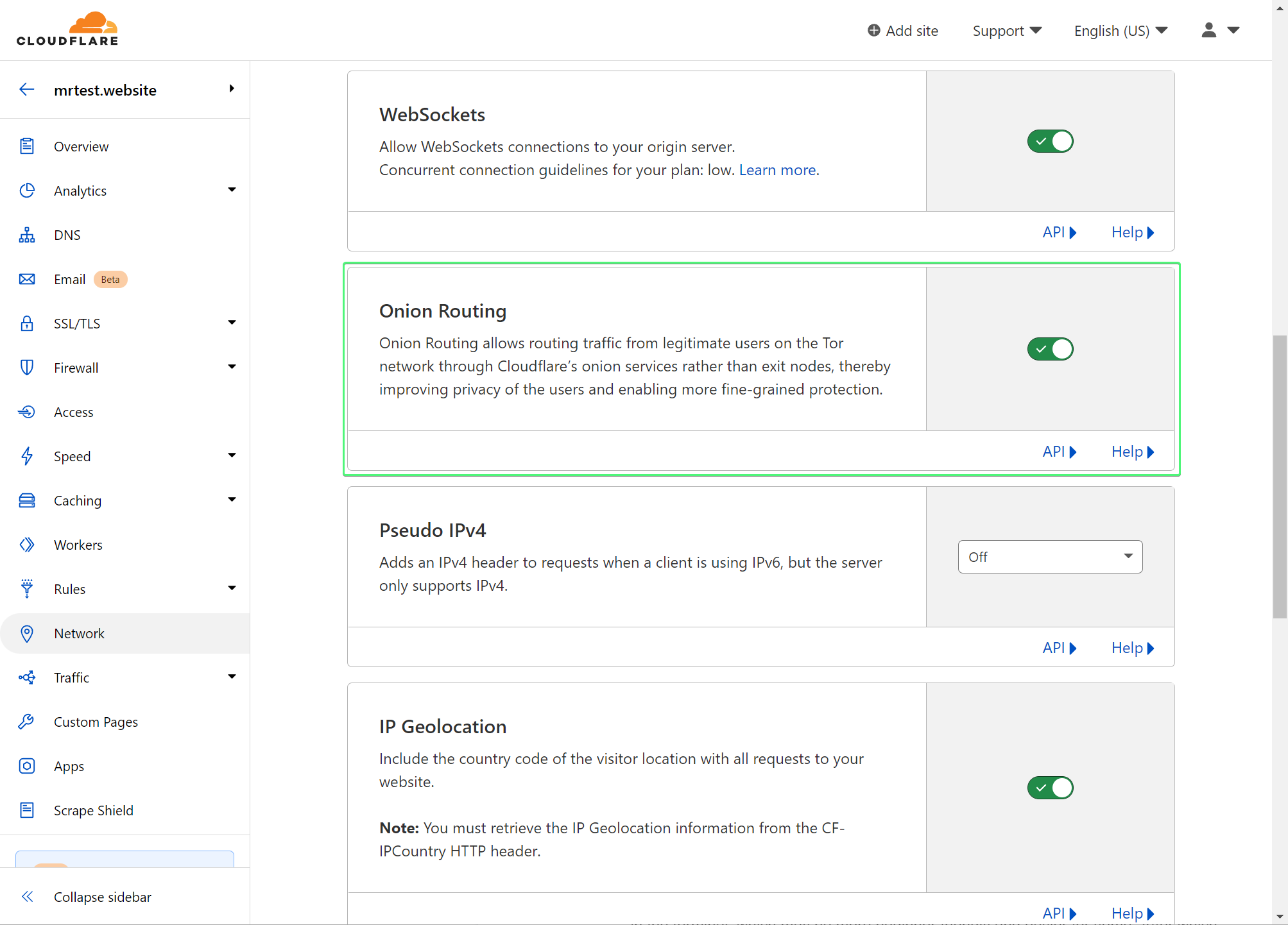Open the API link under Pseudo IPv4
Screen dimensions: 1288x925
click(1060, 648)
